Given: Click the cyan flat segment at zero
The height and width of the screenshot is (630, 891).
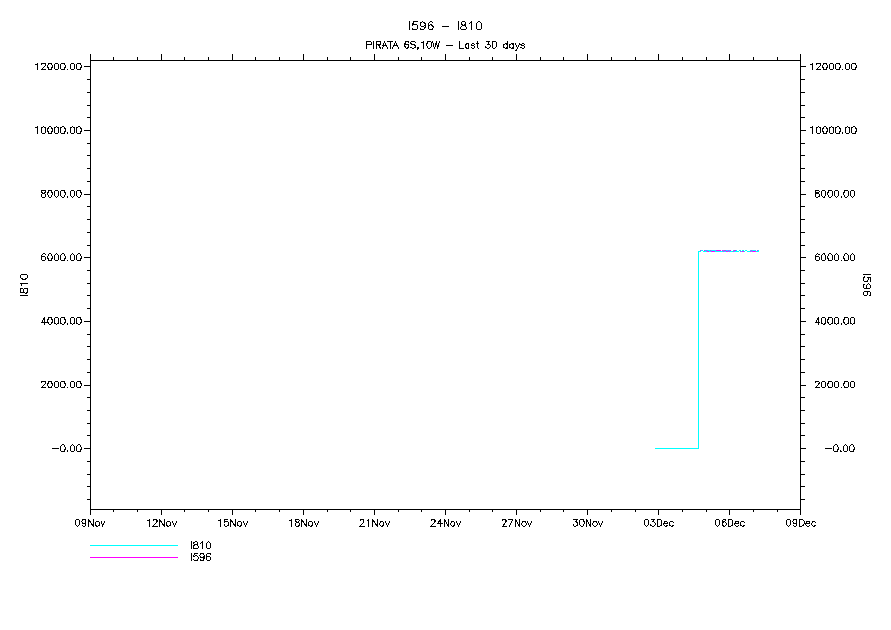Looking at the screenshot, I should pyautogui.click(x=677, y=448).
